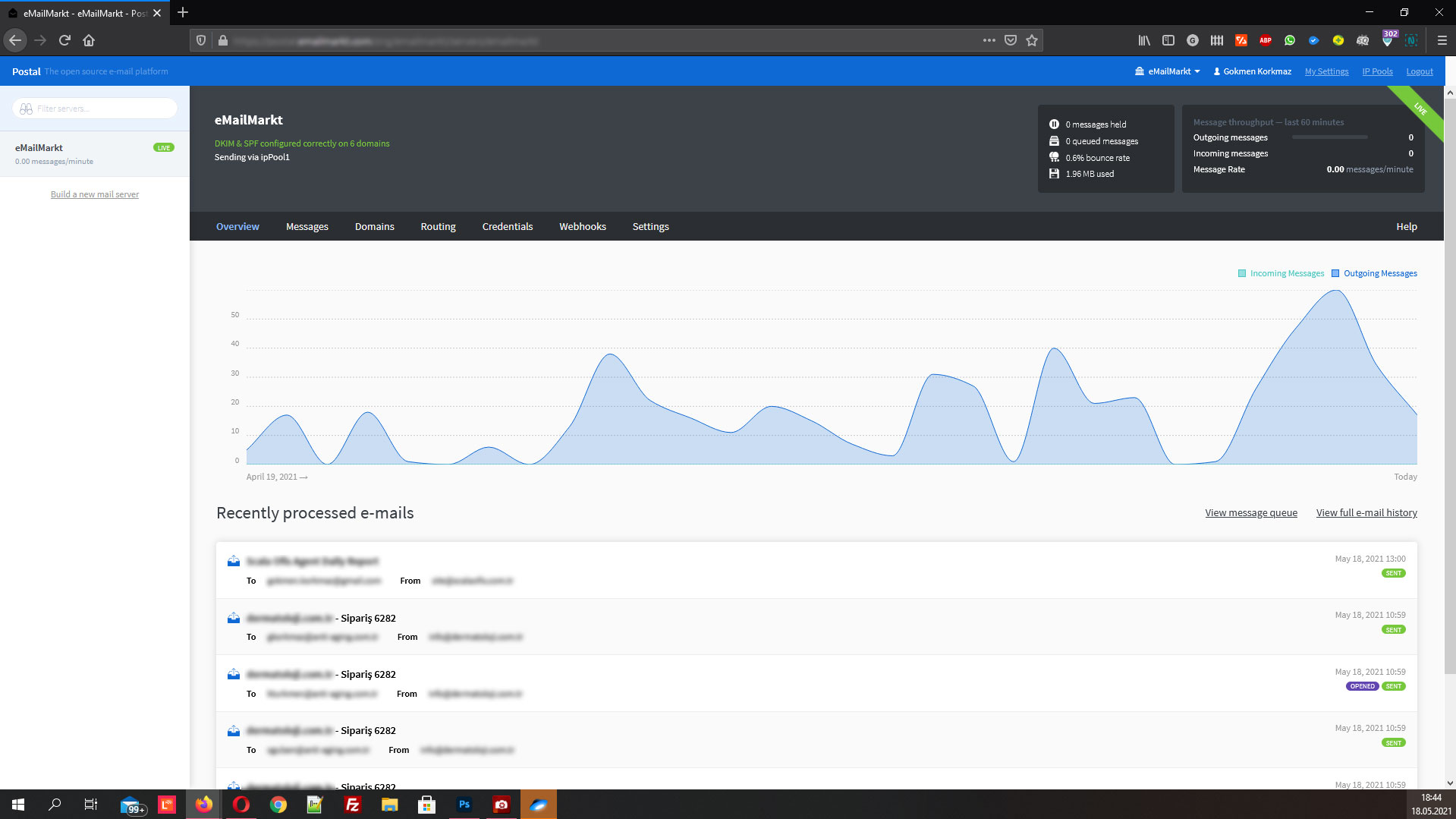The width and height of the screenshot is (1456, 819).
Task: Toggle the browser sidebar icon
Action: click(1168, 40)
